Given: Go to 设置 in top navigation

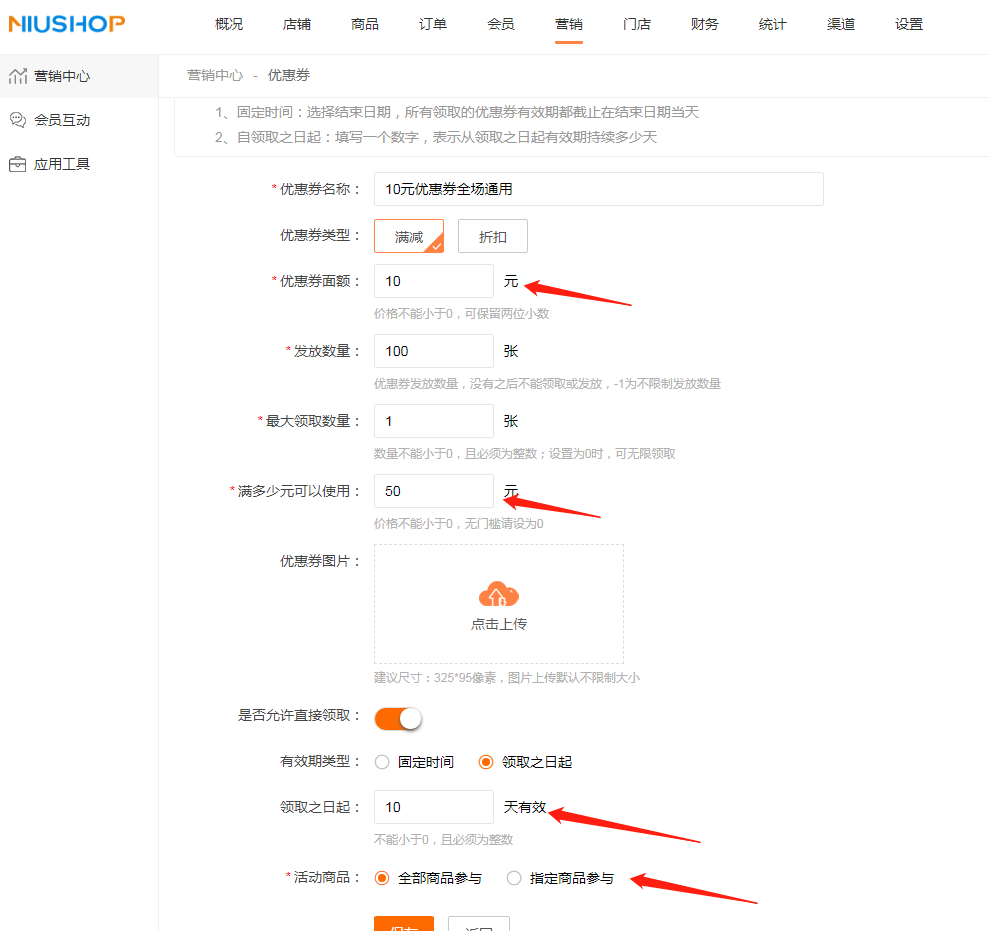Looking at the screenshot, I should pyautogui.click(x=909, y=24).
